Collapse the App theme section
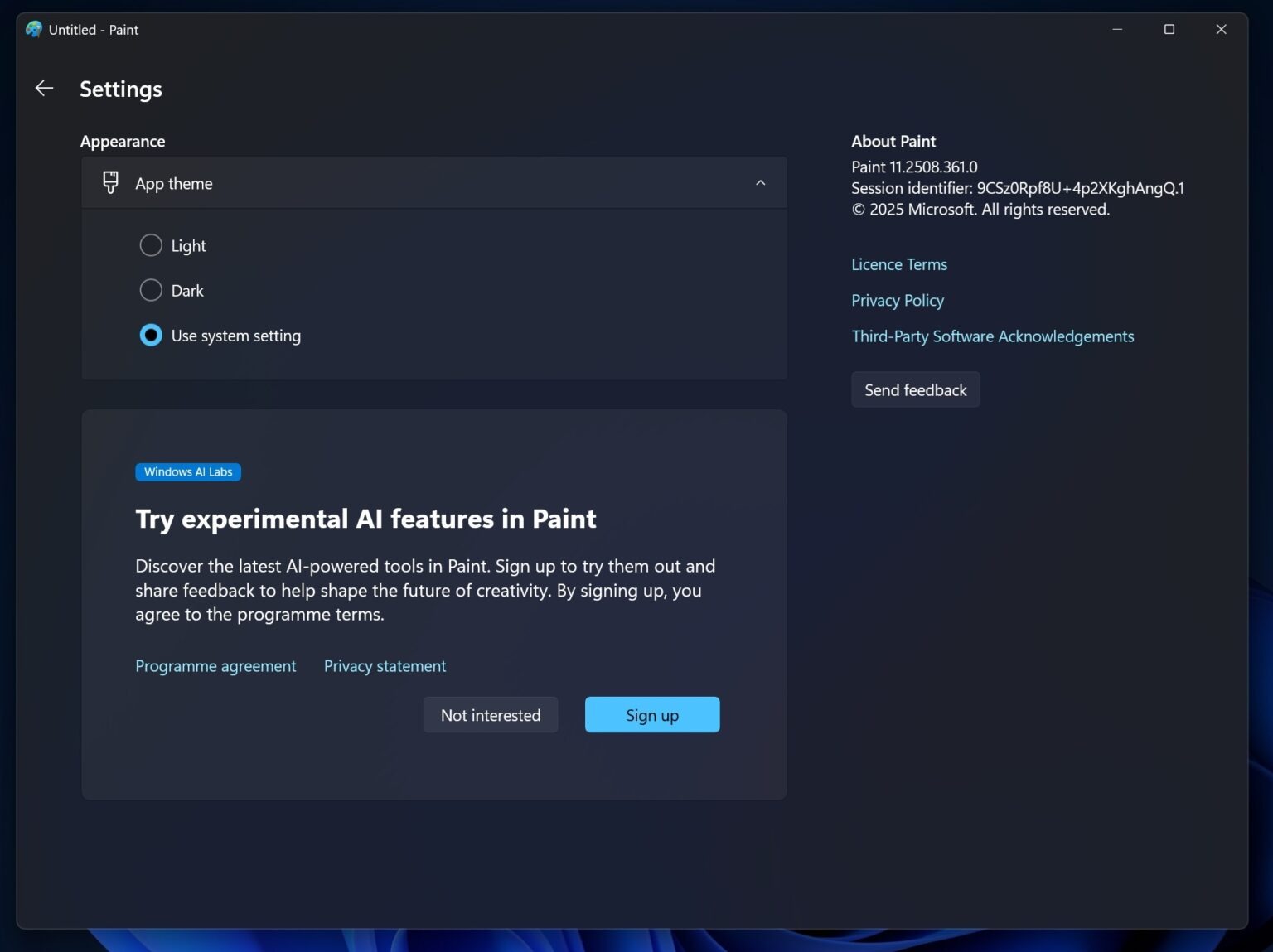 pyautogui.click(x=760, y=182)
